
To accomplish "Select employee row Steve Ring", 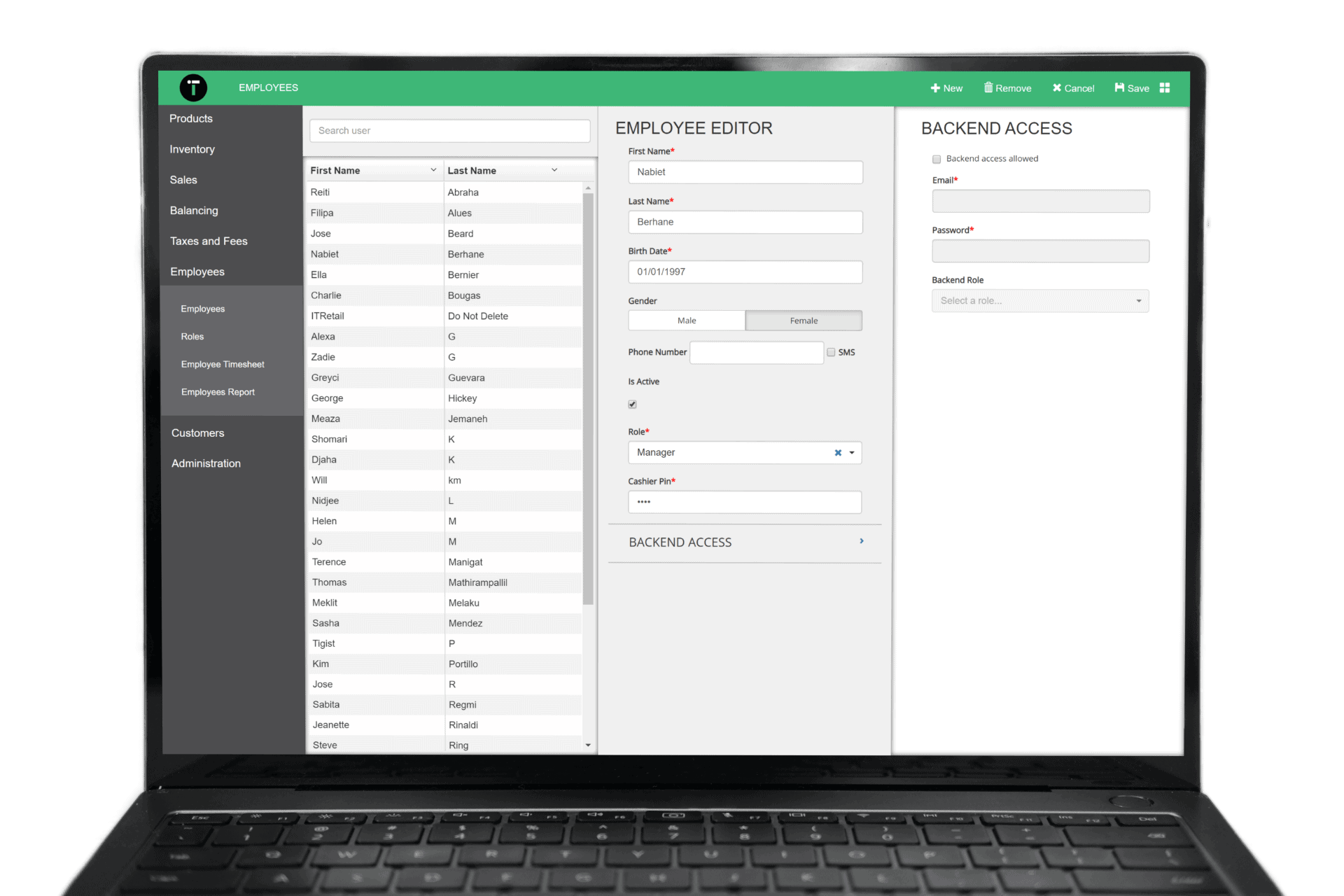I will tap(444, 745).
